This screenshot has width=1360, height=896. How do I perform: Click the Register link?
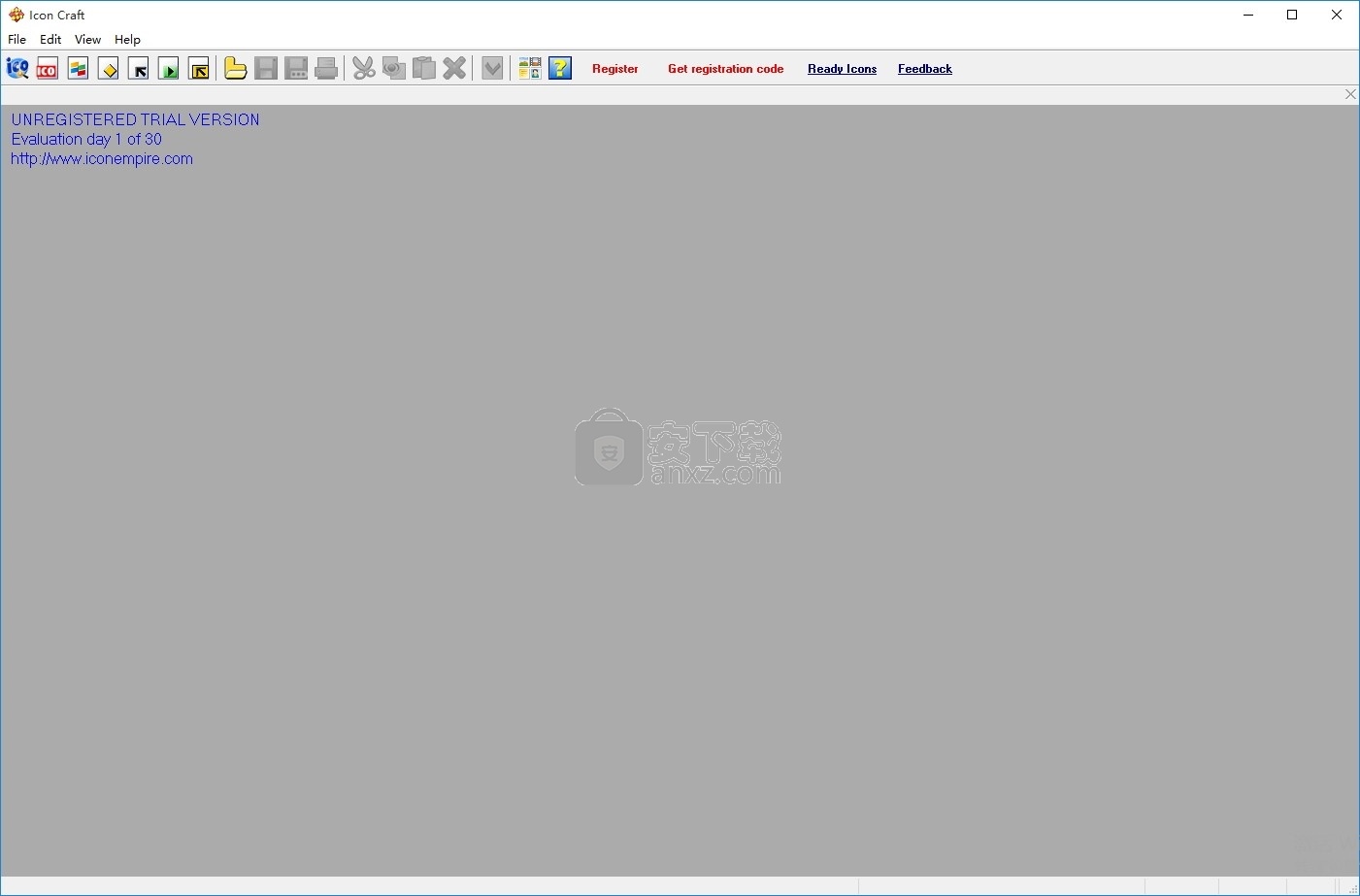[x=615, y=69]
